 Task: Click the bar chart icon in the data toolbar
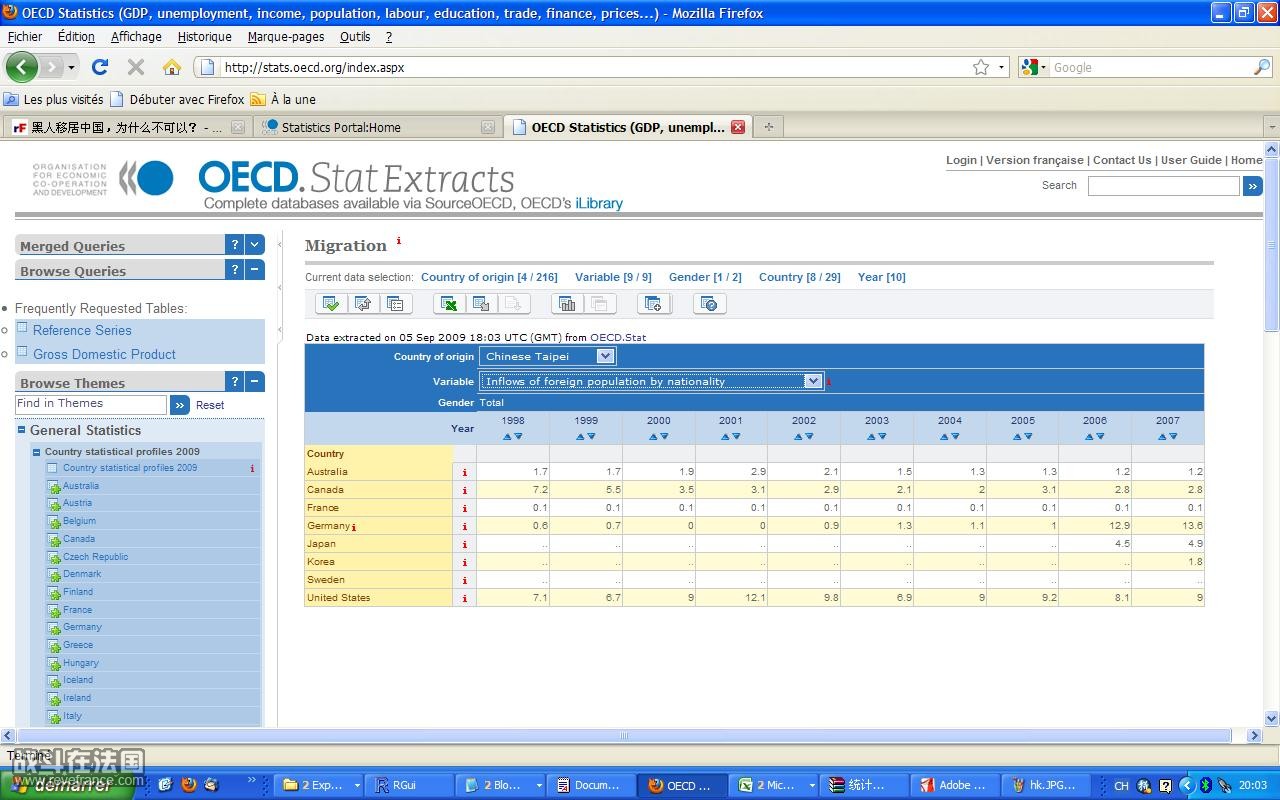pyautogui.click(x=567, y=304)
